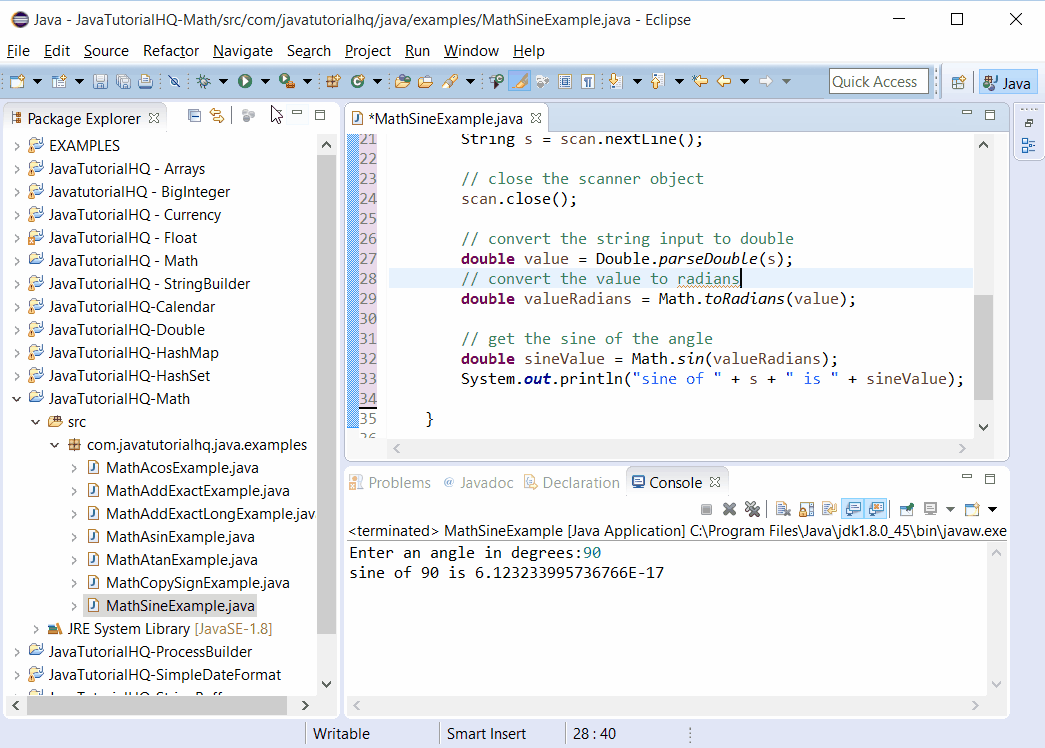Image resolution: width=1045 pixels, height=748 pixels.
Task: Terminate the running console process
Action: click(x=706, y=509)
